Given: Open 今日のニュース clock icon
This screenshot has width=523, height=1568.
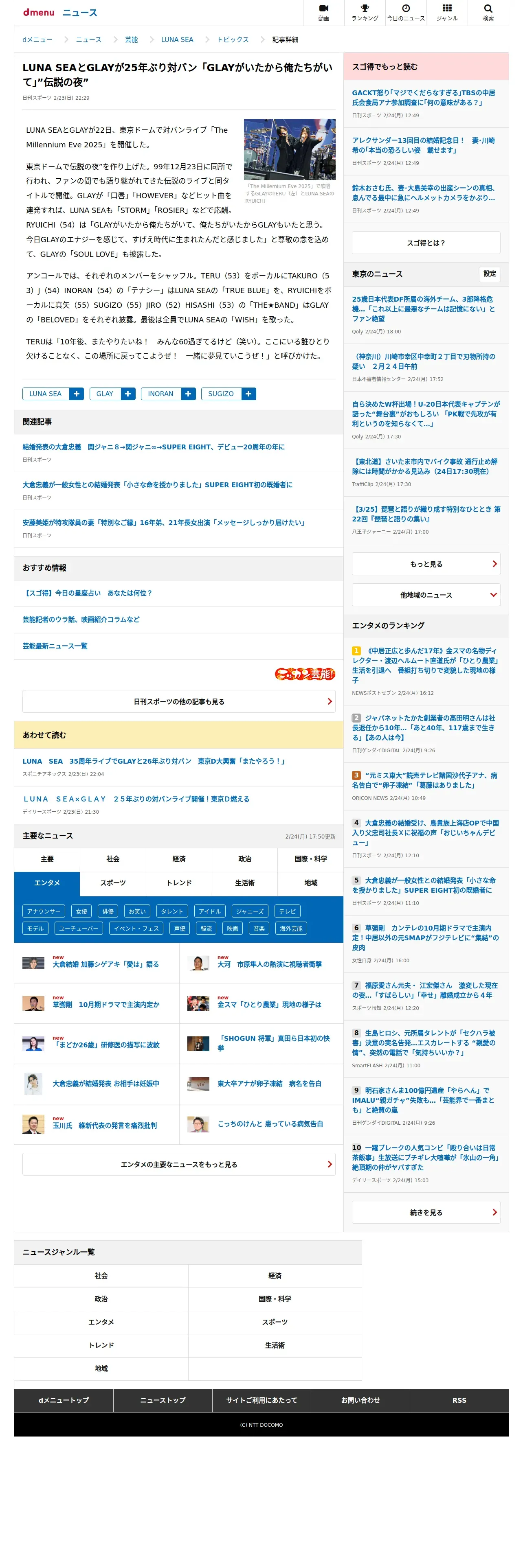Looking at the screenshot, I should [406, 13].
